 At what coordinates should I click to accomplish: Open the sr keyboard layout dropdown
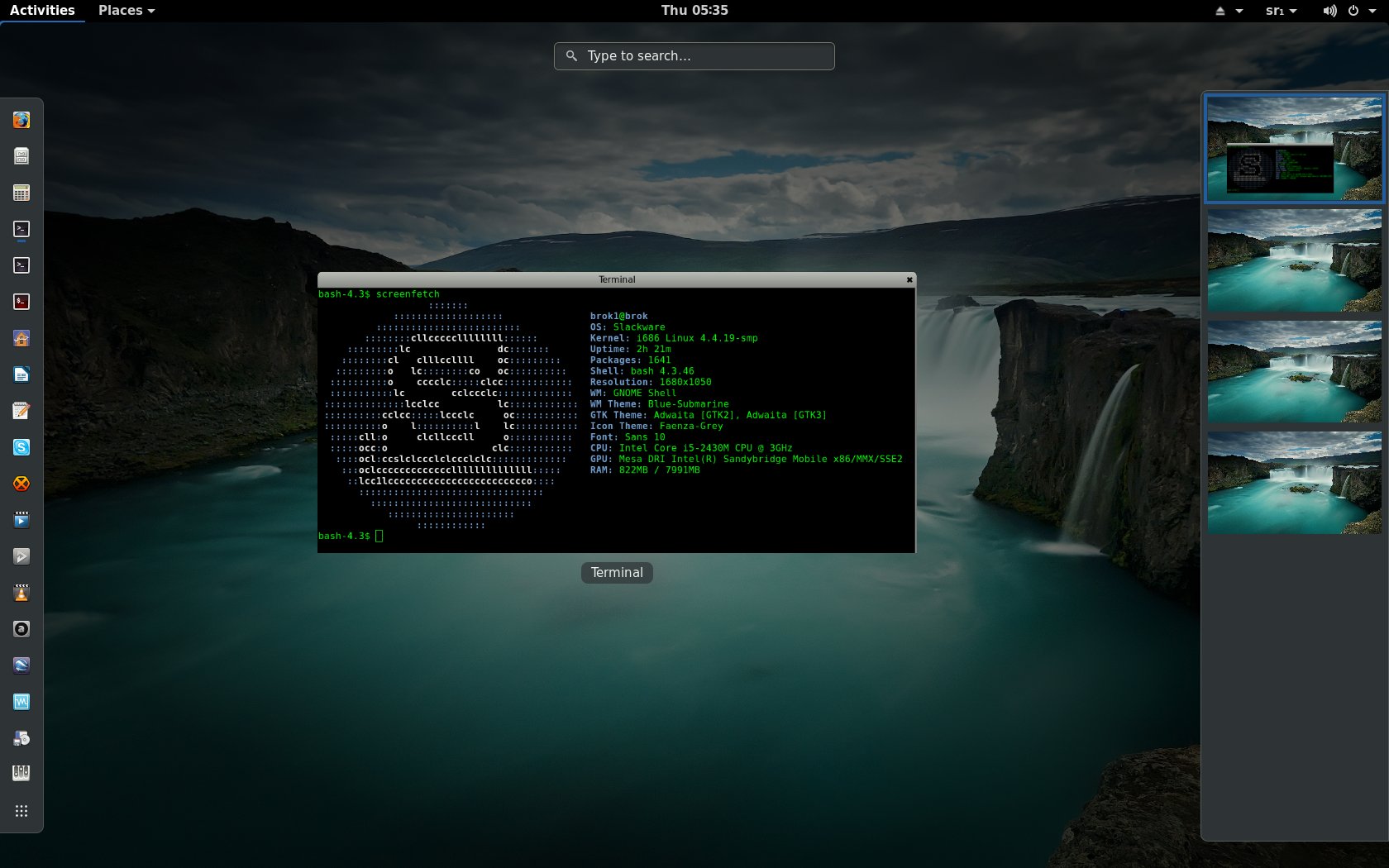1281,11
